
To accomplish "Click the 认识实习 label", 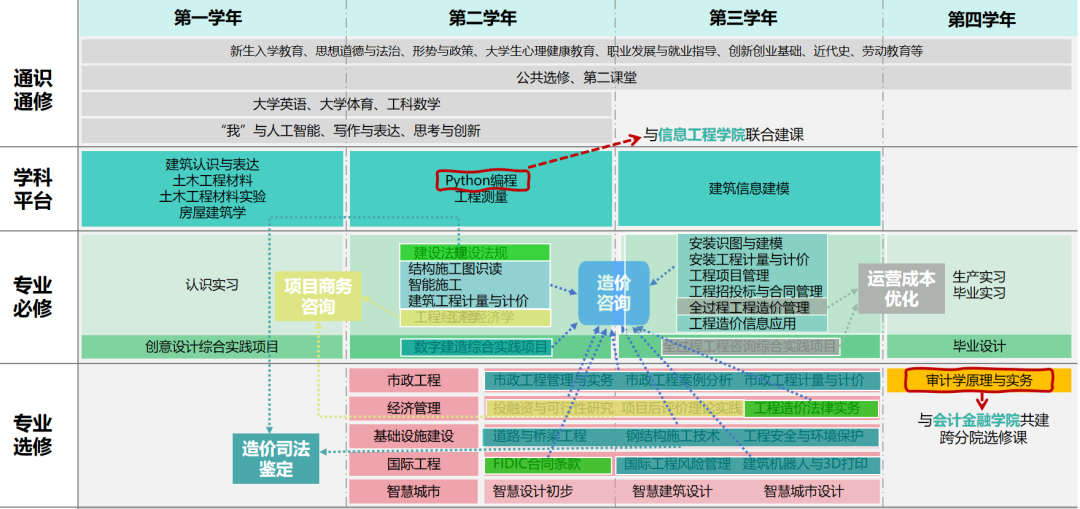I will pos(212,284).
